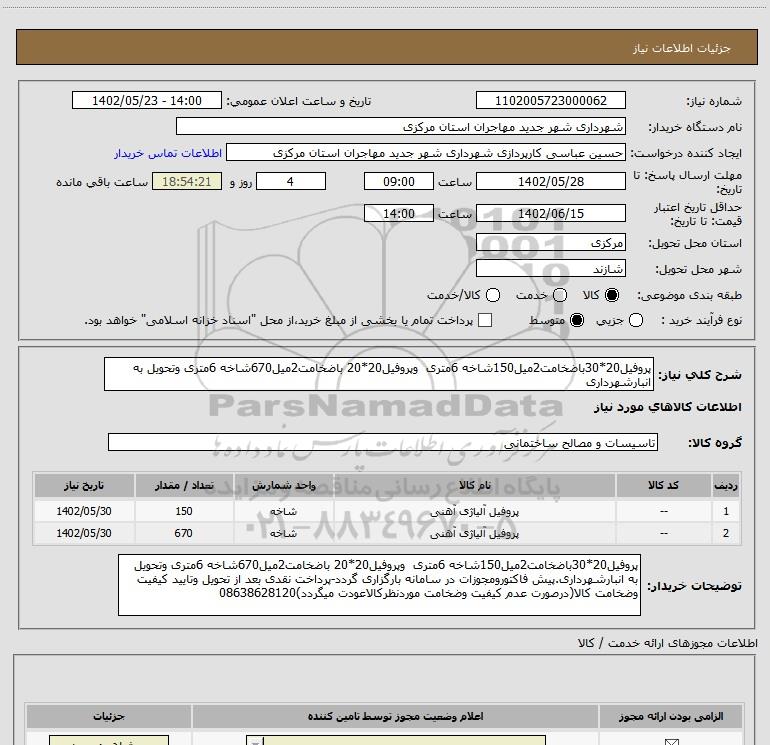Click the buyer name field شهرداری شهر جدید مهاجران

coord(401,127)
